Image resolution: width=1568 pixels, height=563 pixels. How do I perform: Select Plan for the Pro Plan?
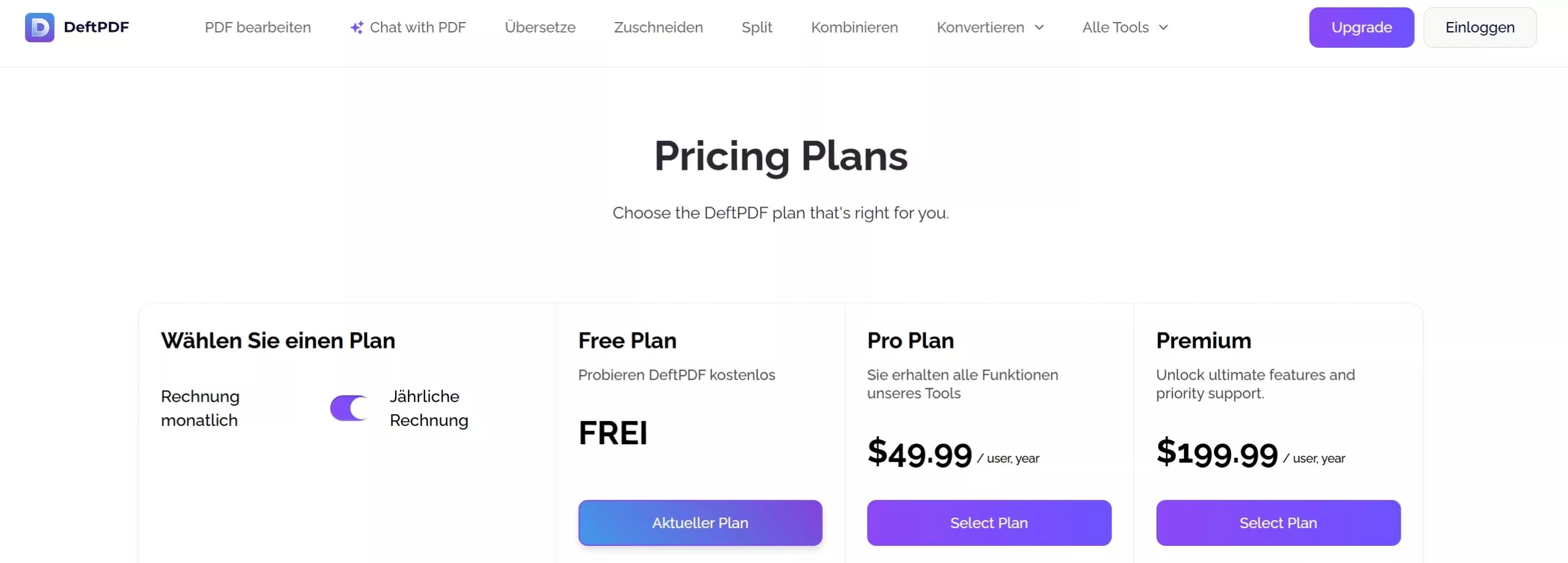click(x=989, y=523)
